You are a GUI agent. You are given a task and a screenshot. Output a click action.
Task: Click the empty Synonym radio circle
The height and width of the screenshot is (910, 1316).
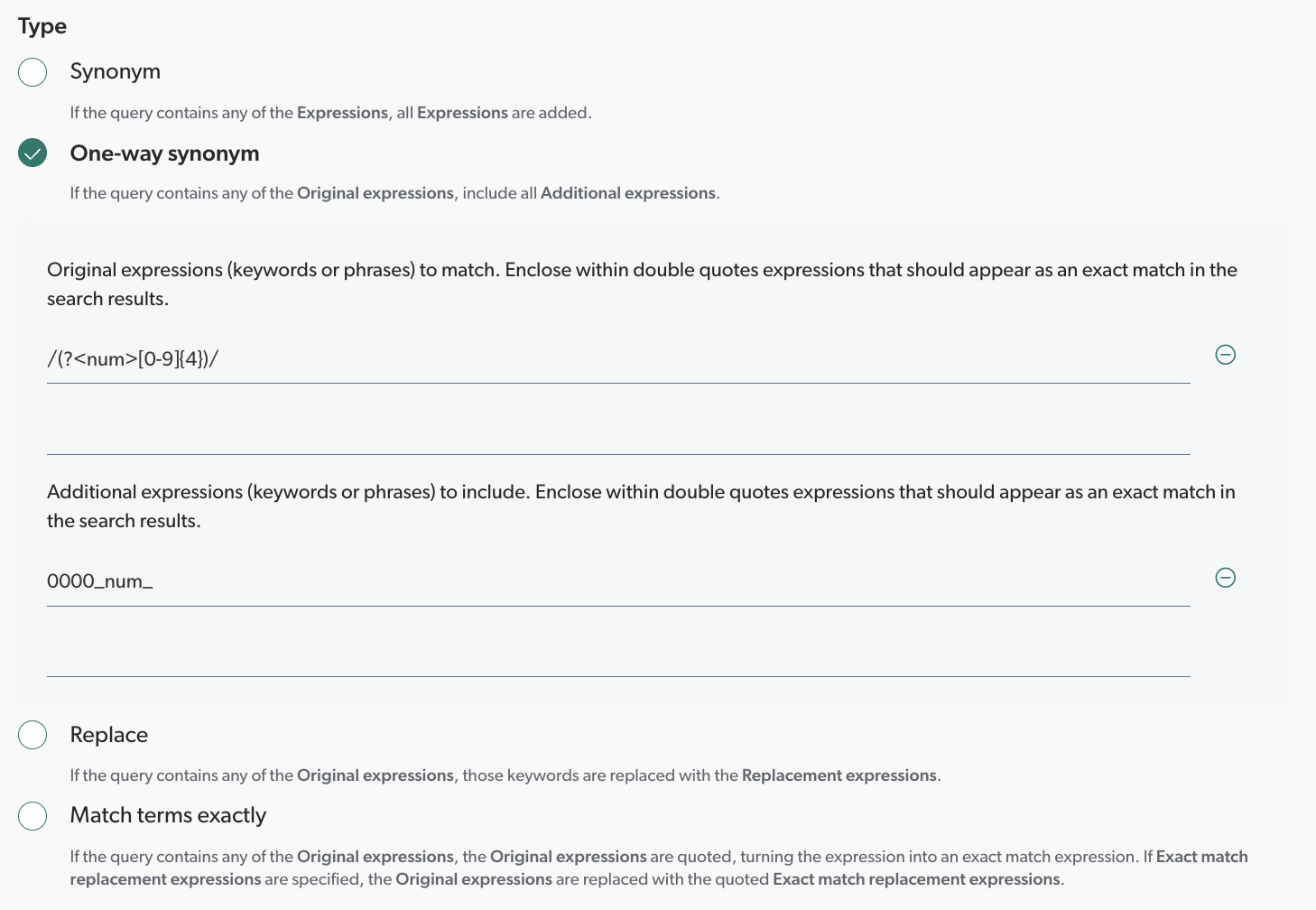tap(32, 71)
